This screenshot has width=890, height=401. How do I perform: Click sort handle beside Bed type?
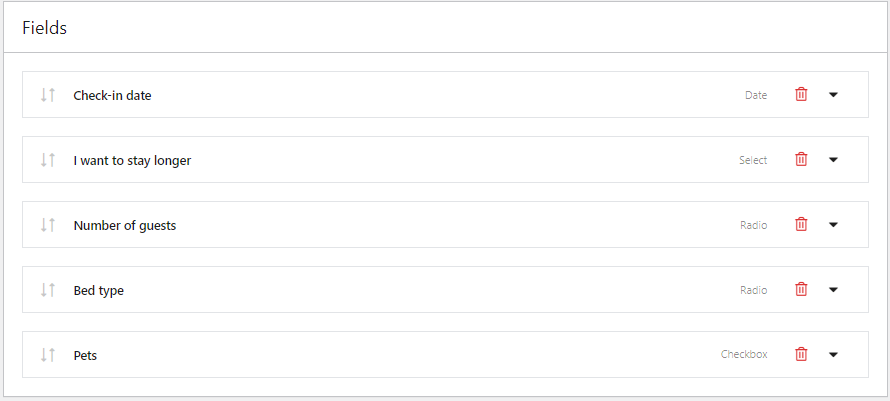click(48, 290)
